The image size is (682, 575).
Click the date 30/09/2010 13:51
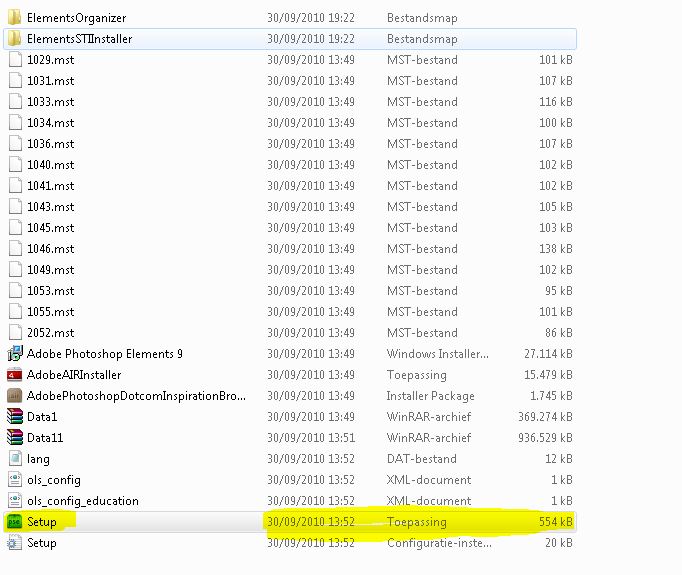coord(311,438)
